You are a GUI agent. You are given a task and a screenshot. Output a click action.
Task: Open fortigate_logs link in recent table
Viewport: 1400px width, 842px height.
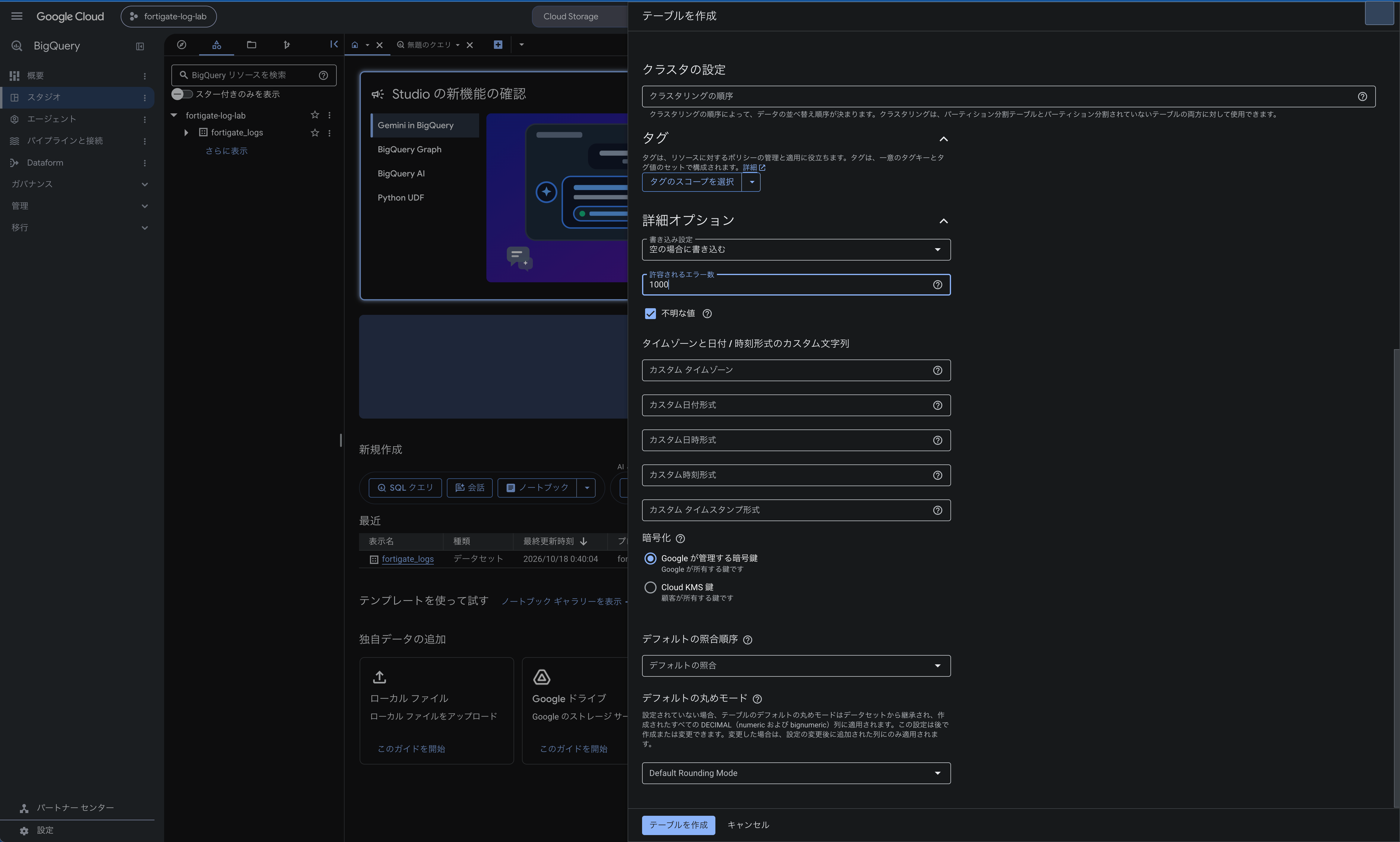coord(407,559)
